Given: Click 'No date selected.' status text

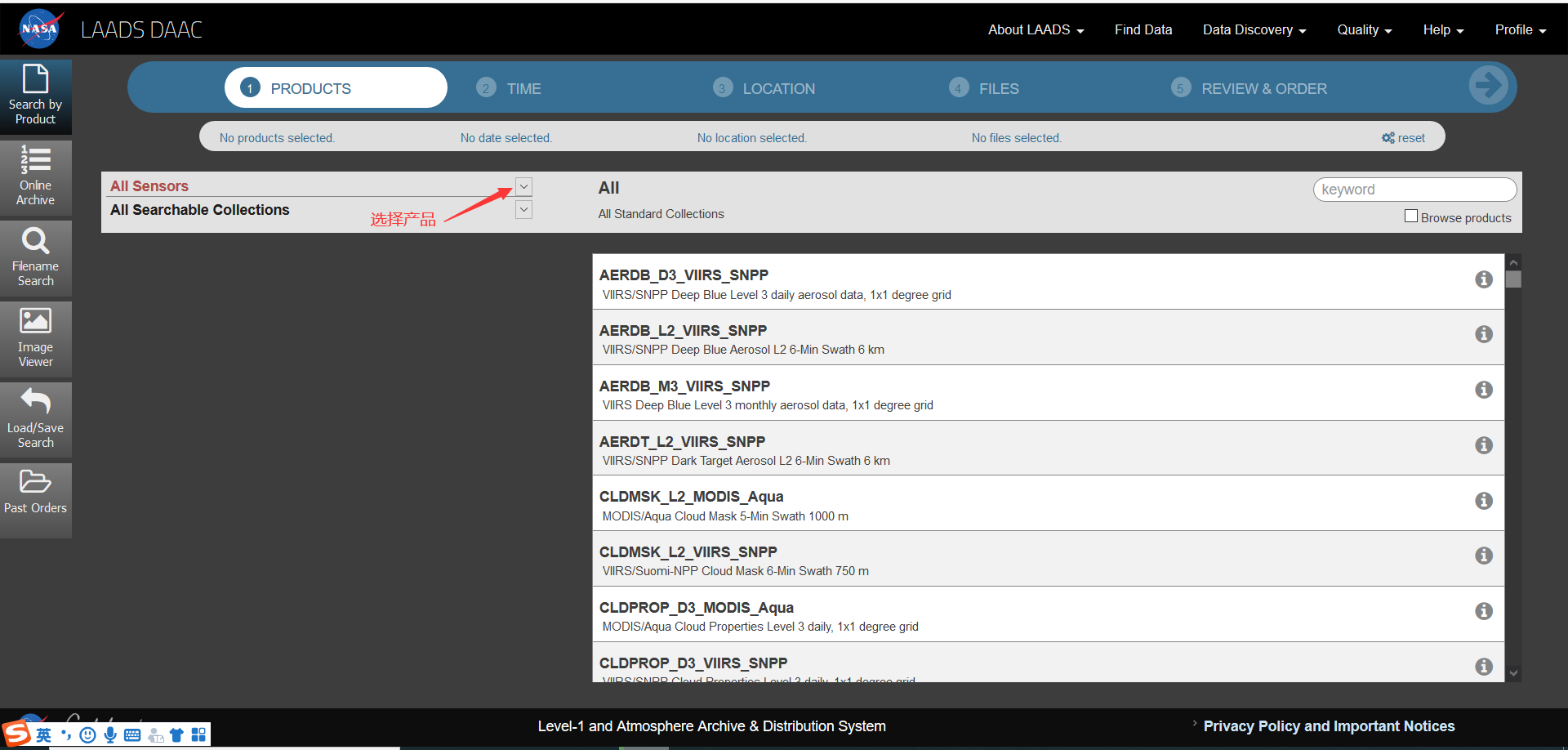Looking at the screenshot, I should click(506, 138).
